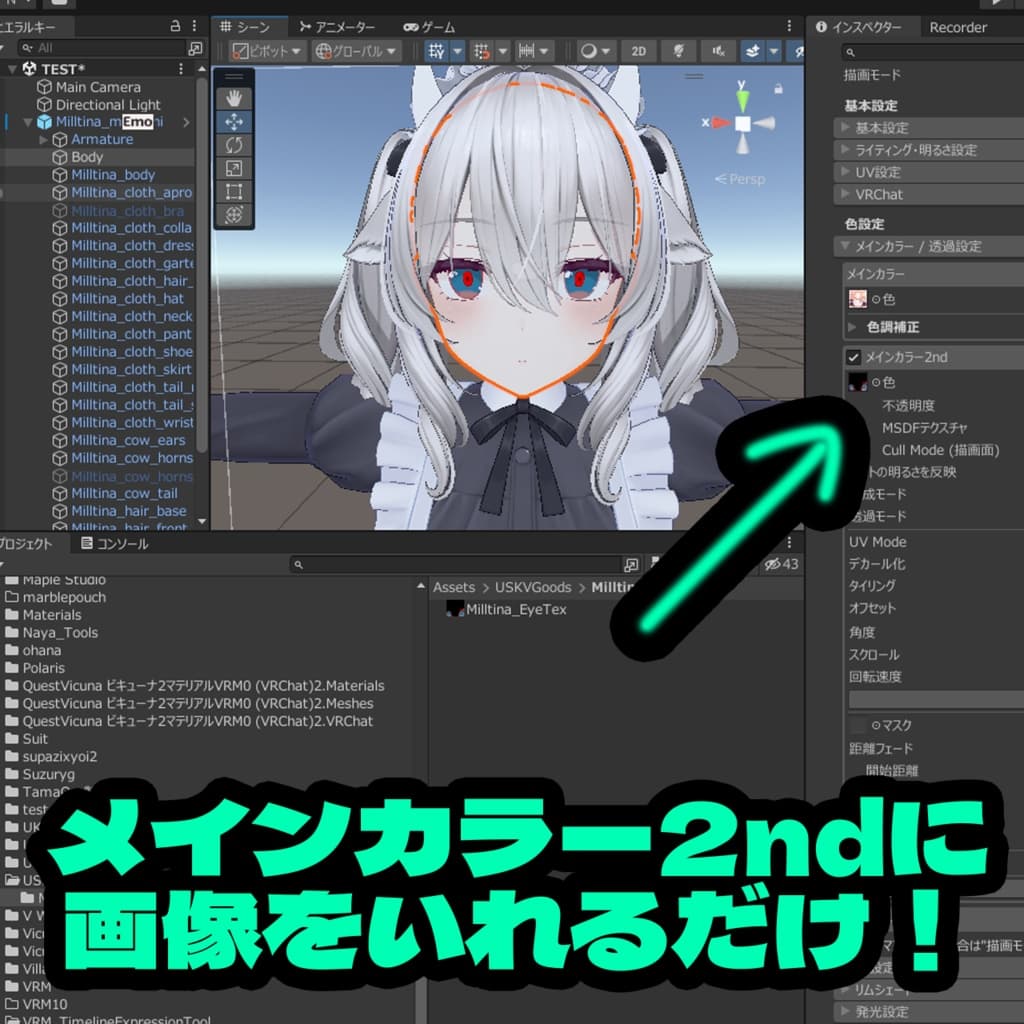Viewport: 1024px width, 1024px height.
Task: Switch Persp projection label
Action: 740,179
